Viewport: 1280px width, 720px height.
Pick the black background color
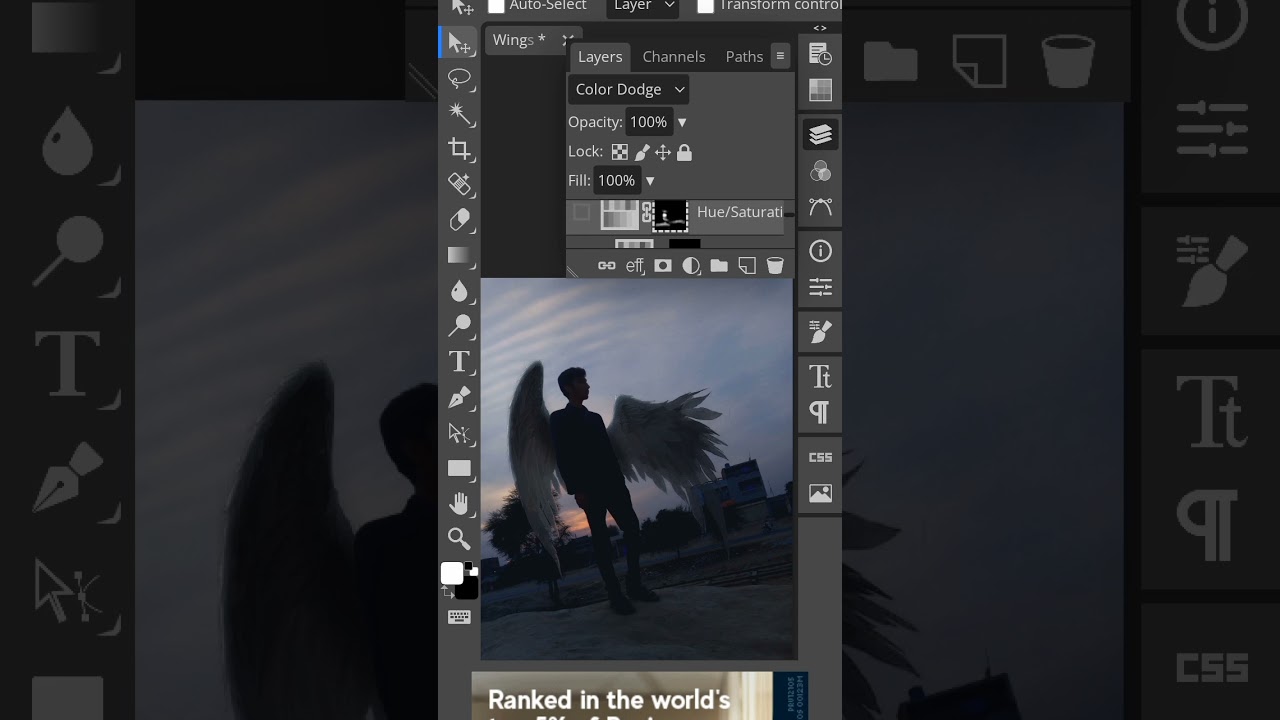click(468, 588)
